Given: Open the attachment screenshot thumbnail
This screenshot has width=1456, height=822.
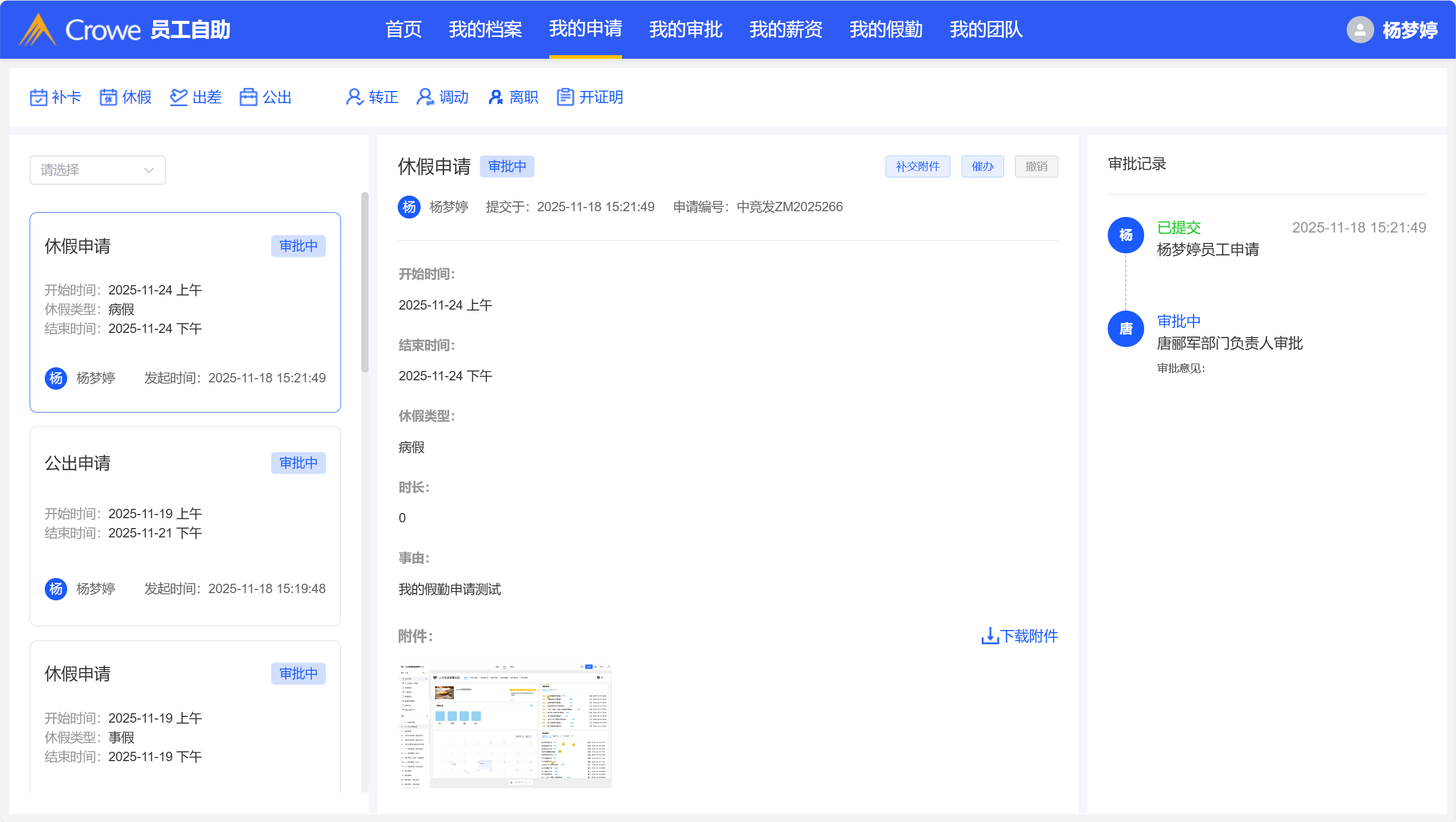Looking at the screenshot, I should click(505, 725).
